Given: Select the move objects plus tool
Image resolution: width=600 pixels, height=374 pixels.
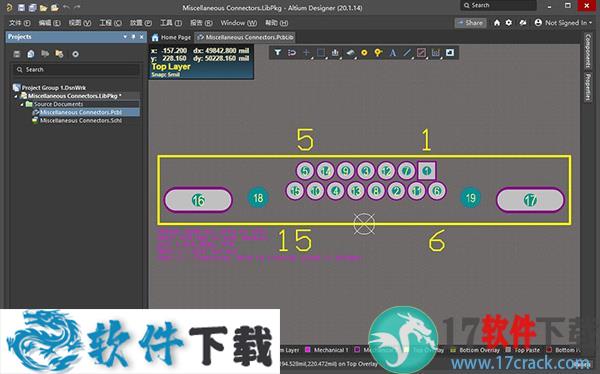Looking at the screenshot, I should click(x=306, y=52).
